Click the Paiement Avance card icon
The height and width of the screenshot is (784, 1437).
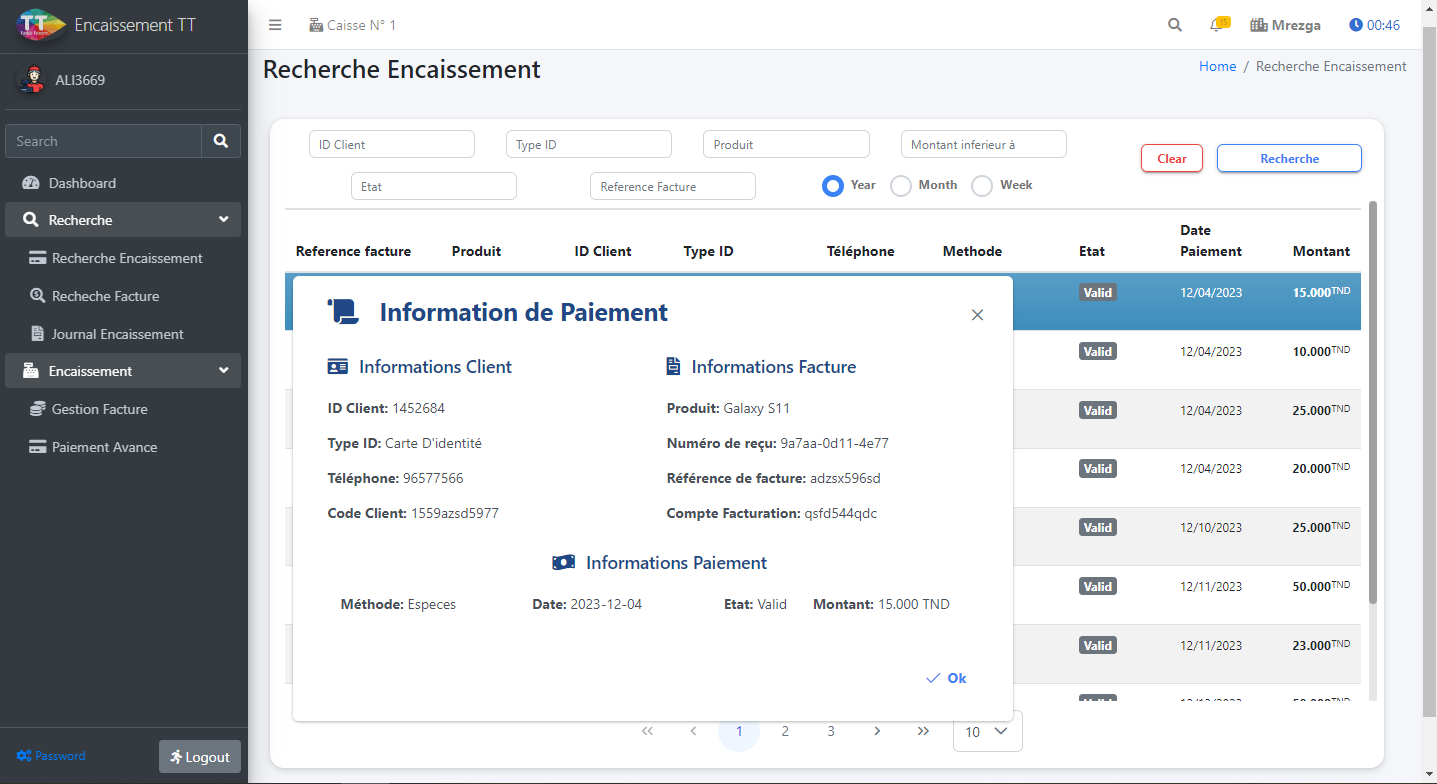38,447
